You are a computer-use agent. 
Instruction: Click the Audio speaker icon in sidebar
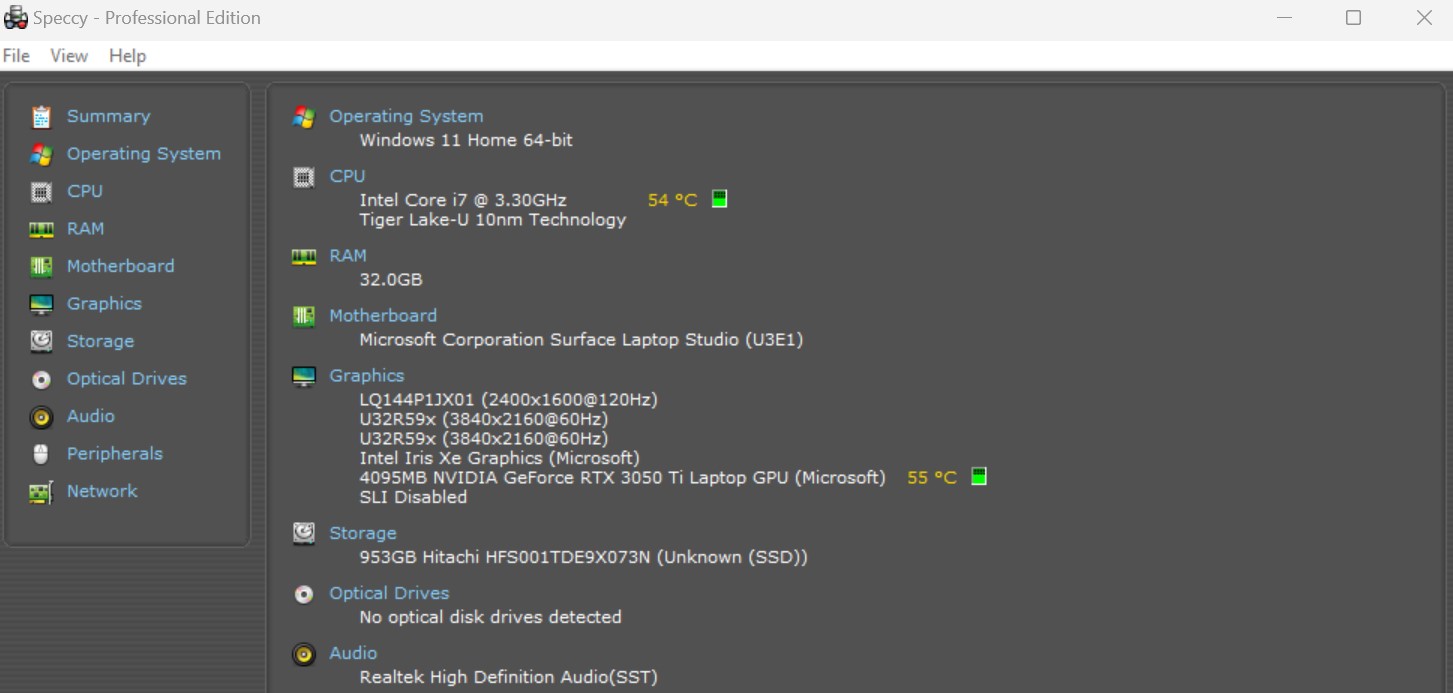point(41,416)
